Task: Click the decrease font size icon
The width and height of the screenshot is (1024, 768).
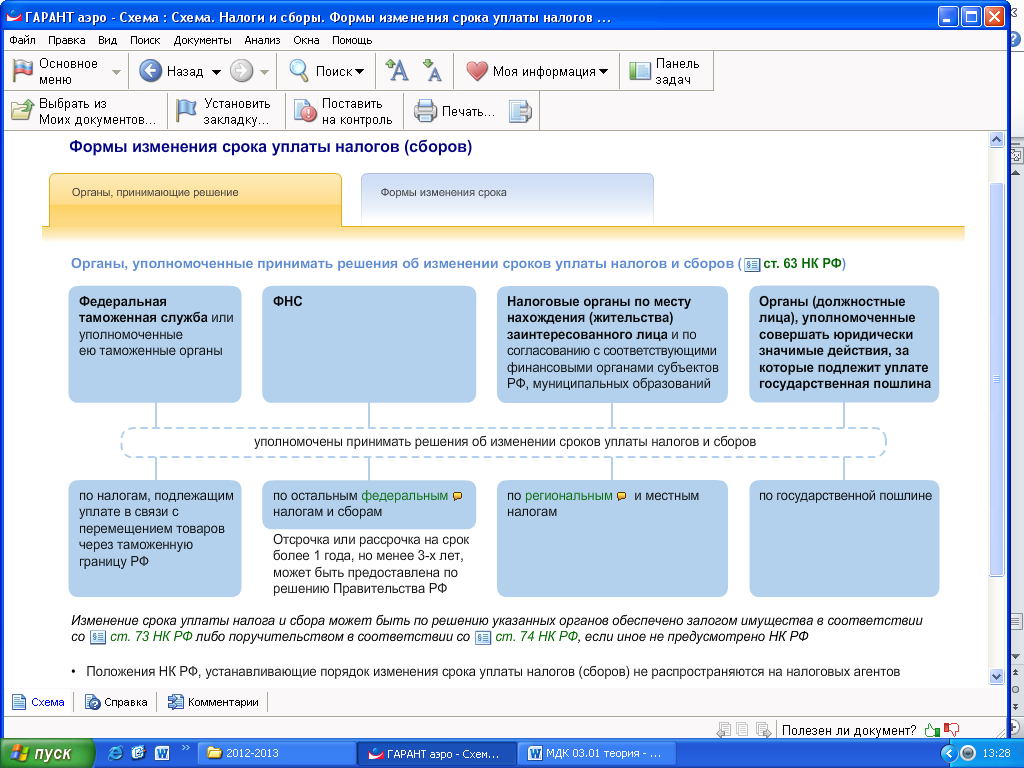Action: pyautogui.click(x=432, y=71)
